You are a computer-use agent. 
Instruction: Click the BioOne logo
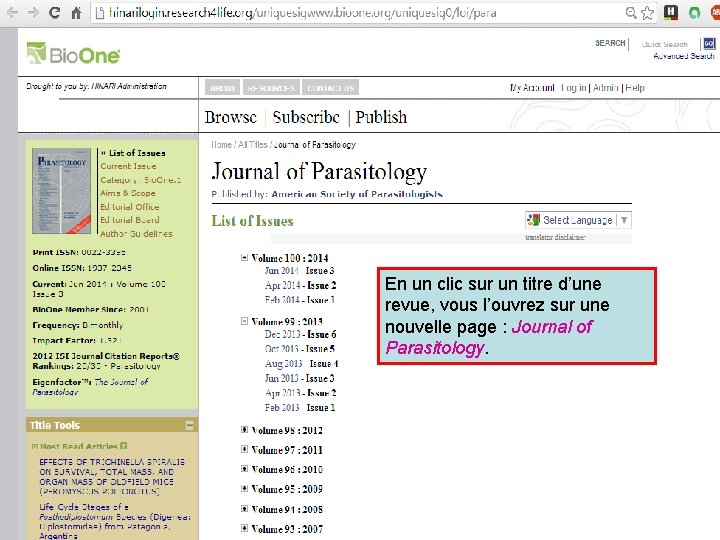tap(73, 54)
